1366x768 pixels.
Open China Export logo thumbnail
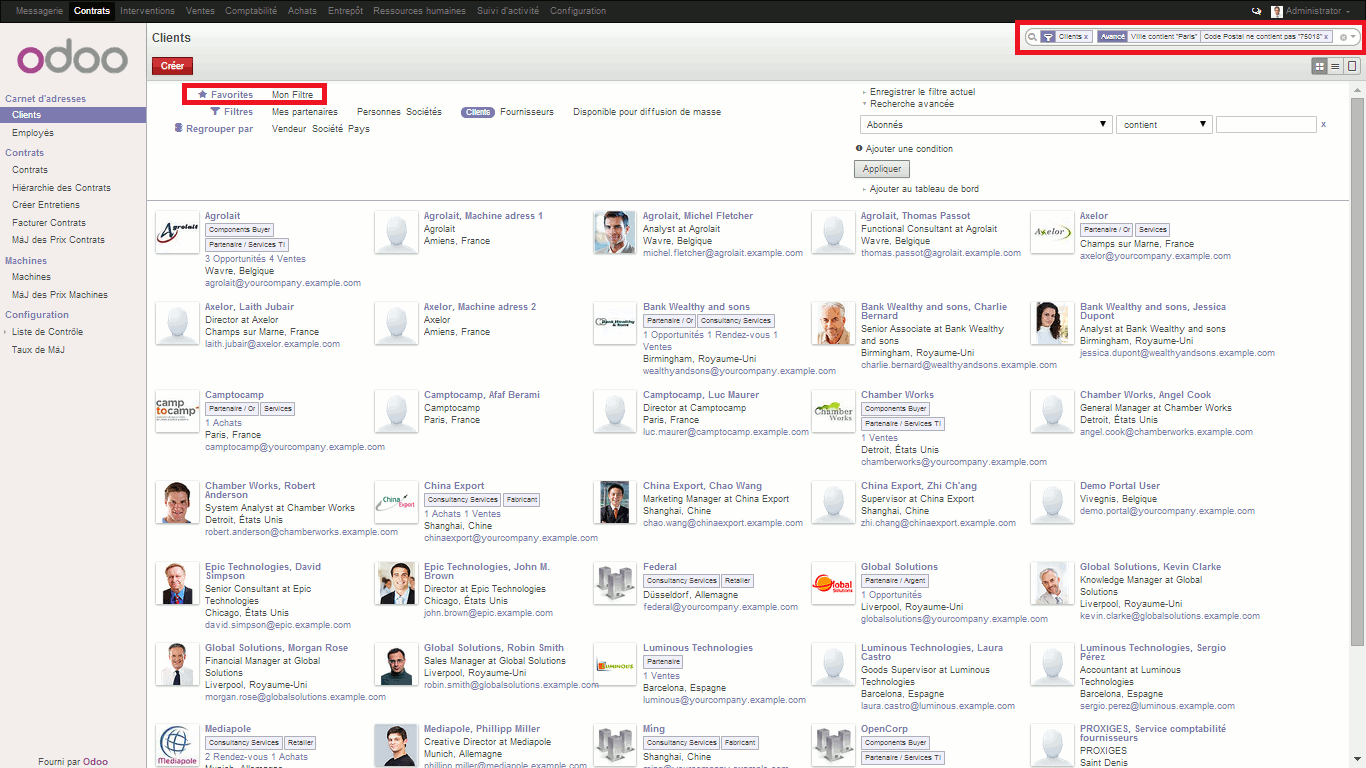(x=395, y=502)
